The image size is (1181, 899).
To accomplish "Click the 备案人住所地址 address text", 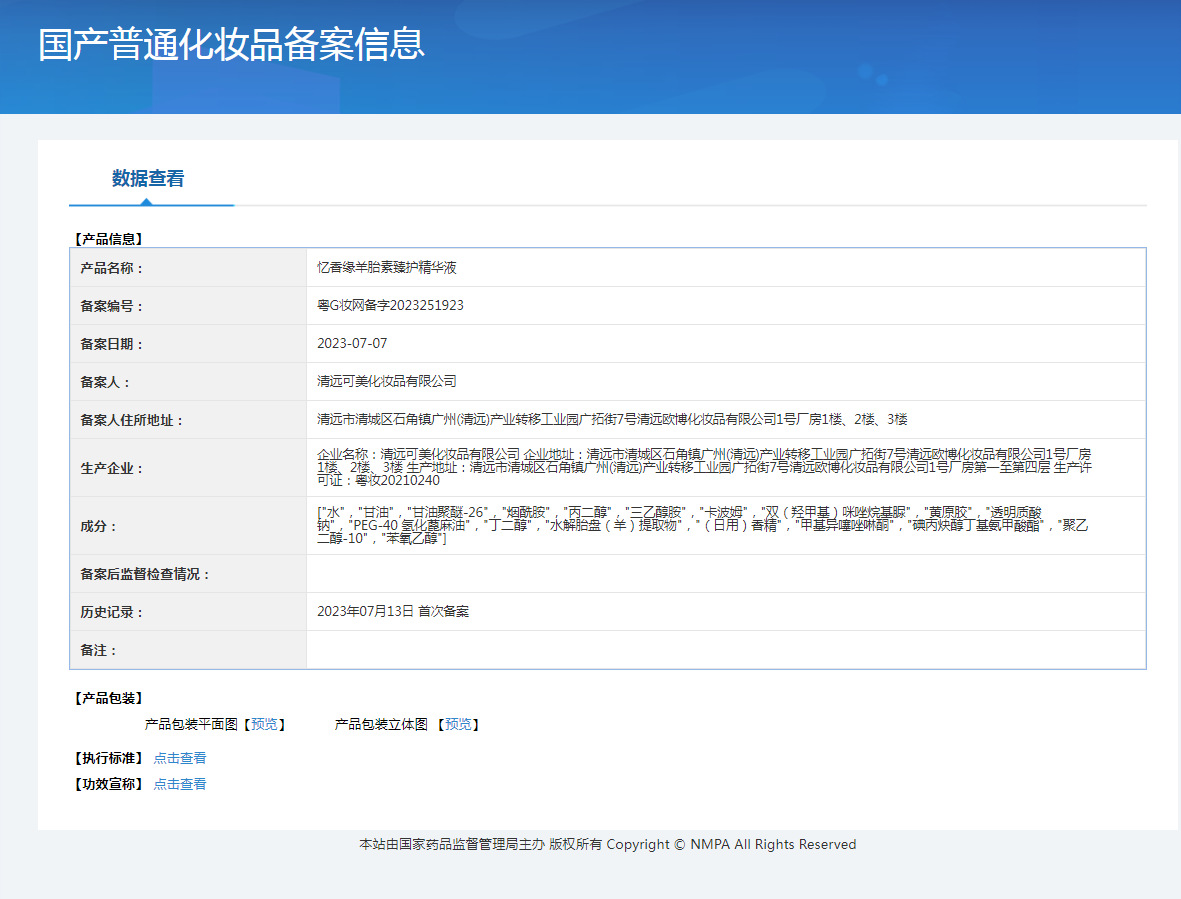I will click(612, 420).
